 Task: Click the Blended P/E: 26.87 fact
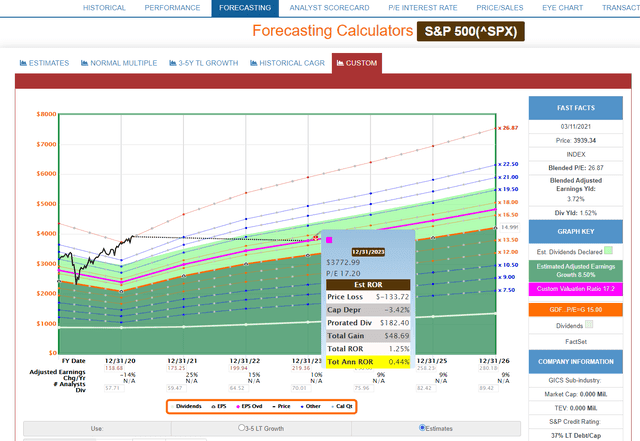point(576,168)
